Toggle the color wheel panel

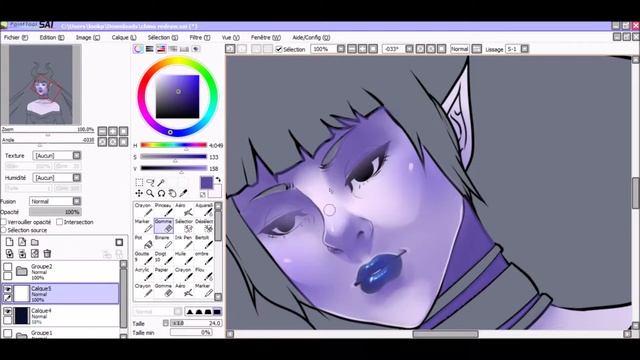tap(138, 49)
